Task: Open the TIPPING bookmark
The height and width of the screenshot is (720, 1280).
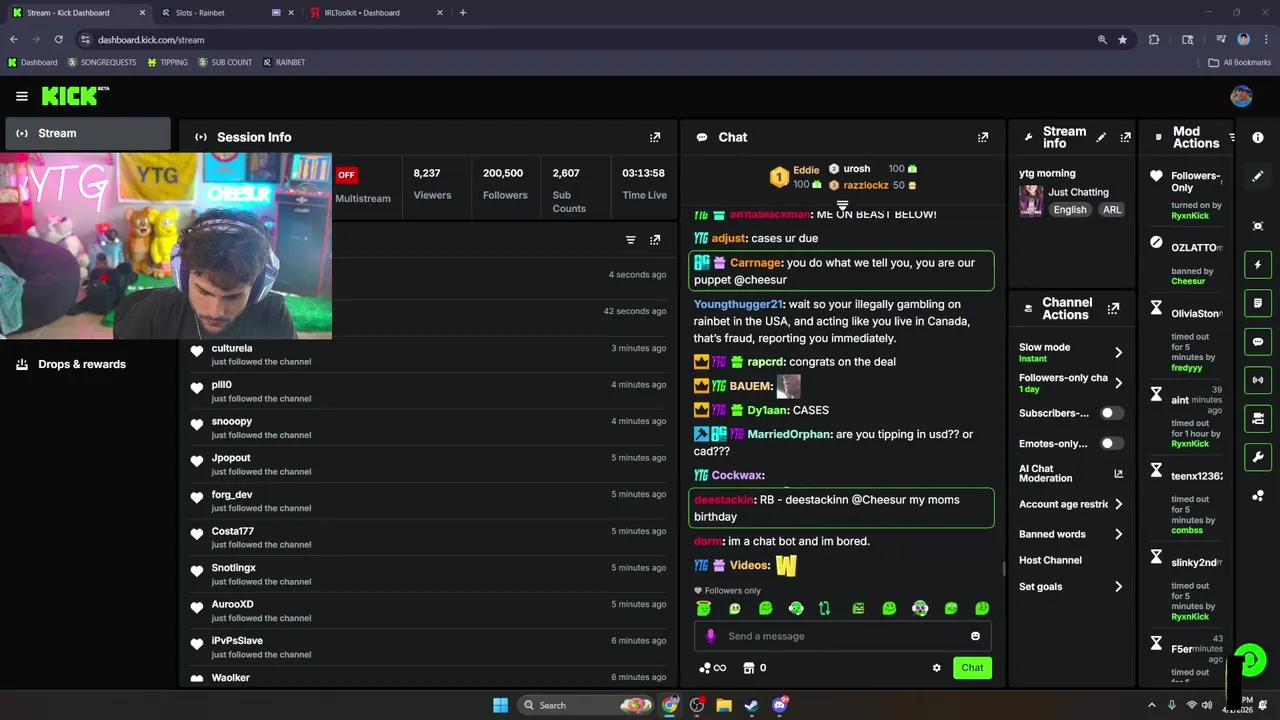Action: (167, 62)
